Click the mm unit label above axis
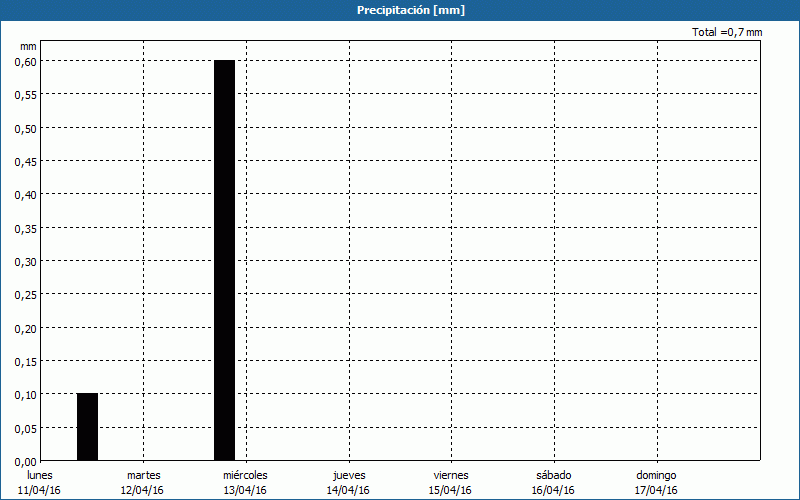 pos(28,46)
